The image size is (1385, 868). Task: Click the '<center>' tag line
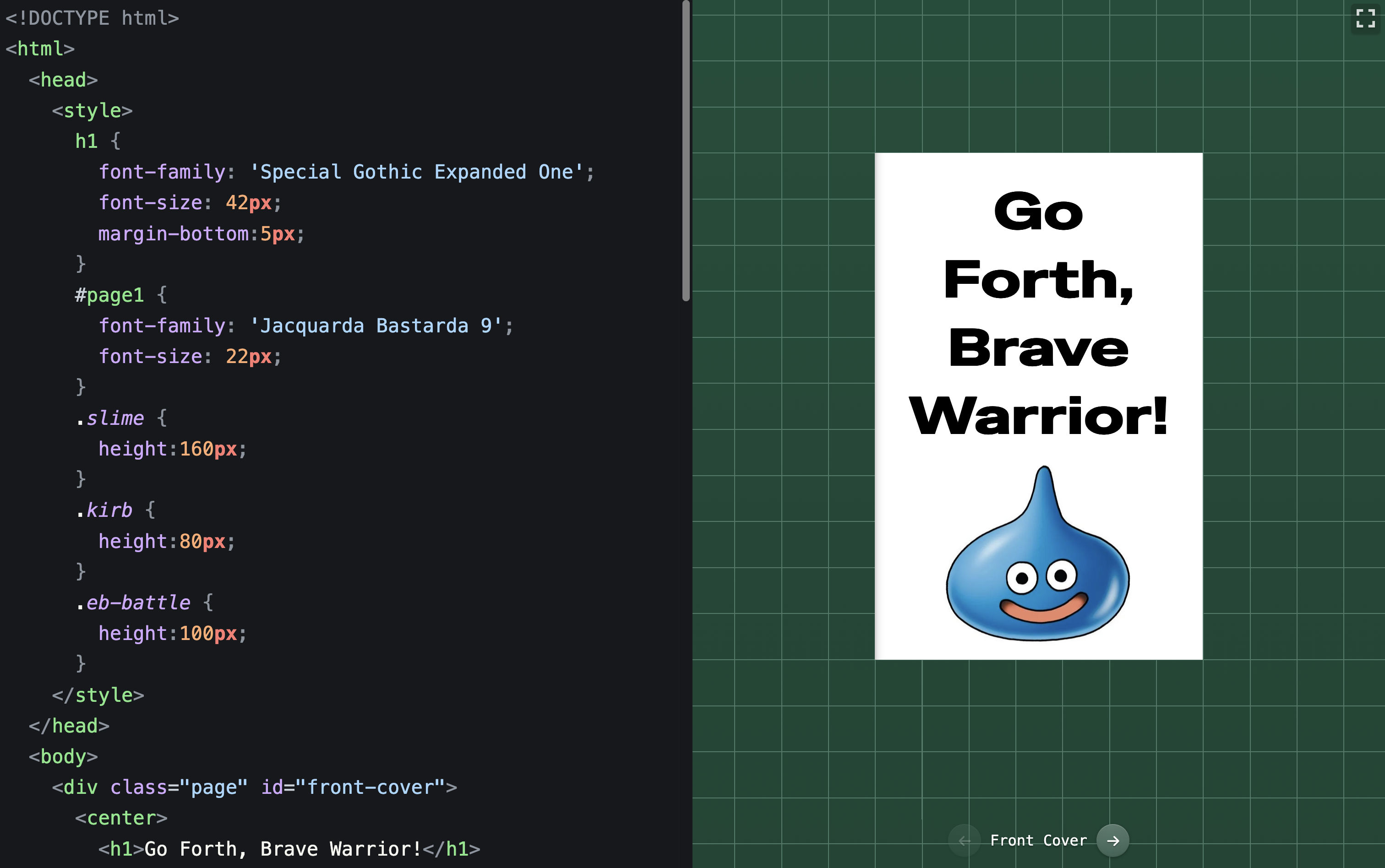click(121, 818)
